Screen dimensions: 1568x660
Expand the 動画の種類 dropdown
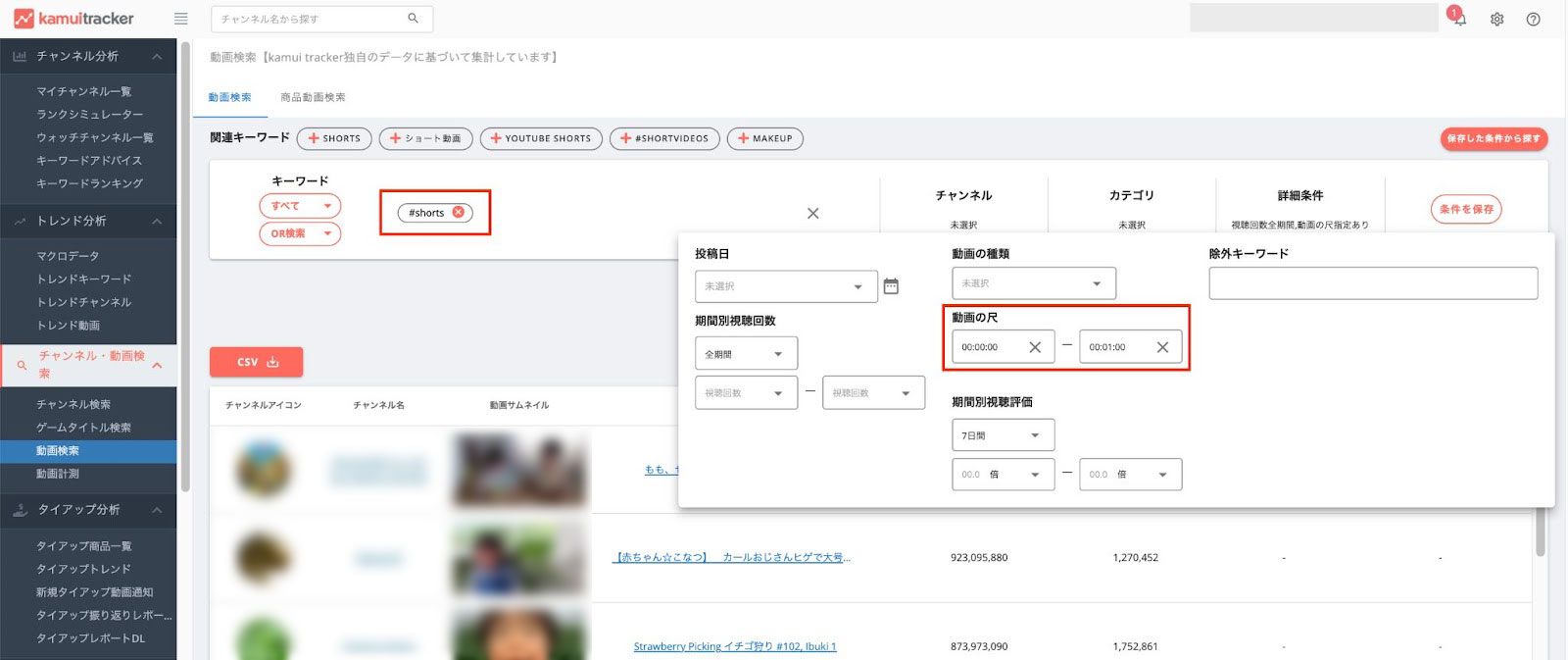pyautogui.click(x=1033, y=283)
